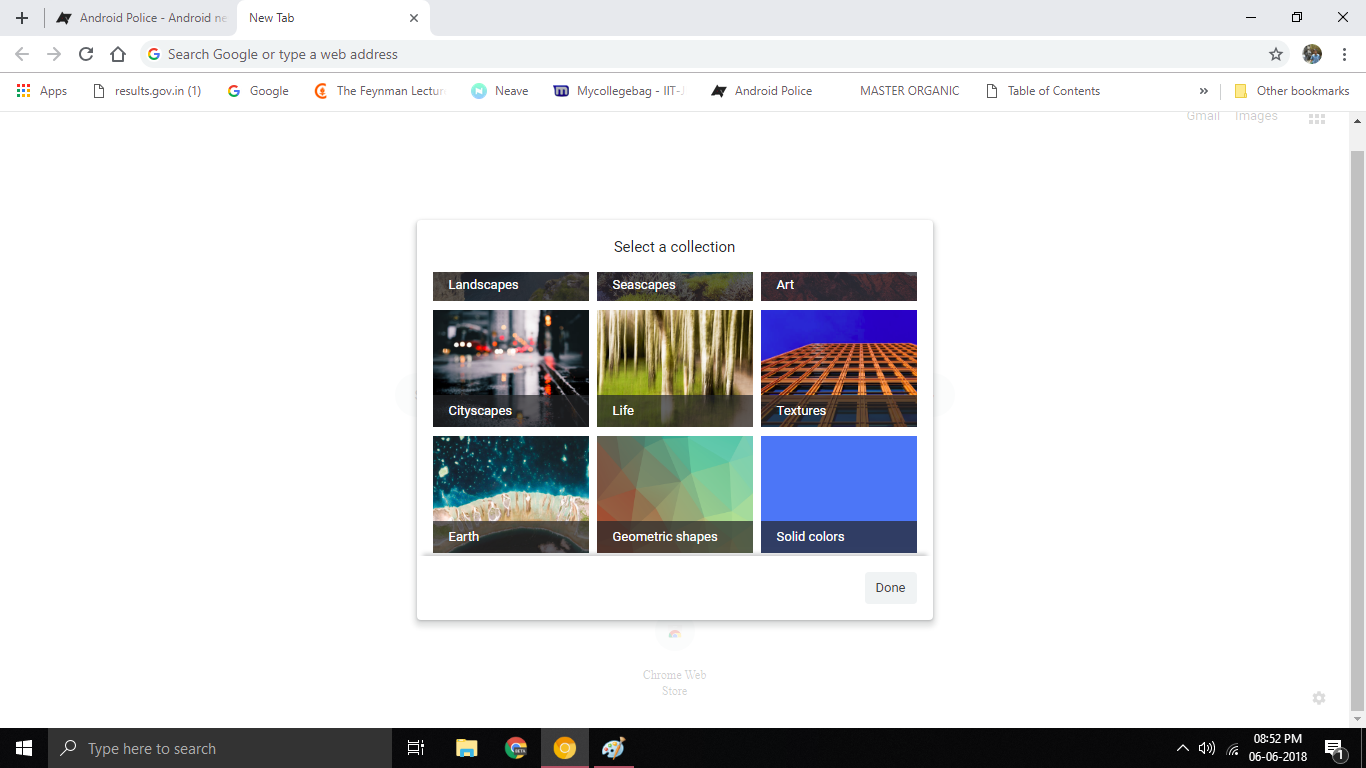
Task: Open the Chrome customize menu
Action: tap(1344, 54)
